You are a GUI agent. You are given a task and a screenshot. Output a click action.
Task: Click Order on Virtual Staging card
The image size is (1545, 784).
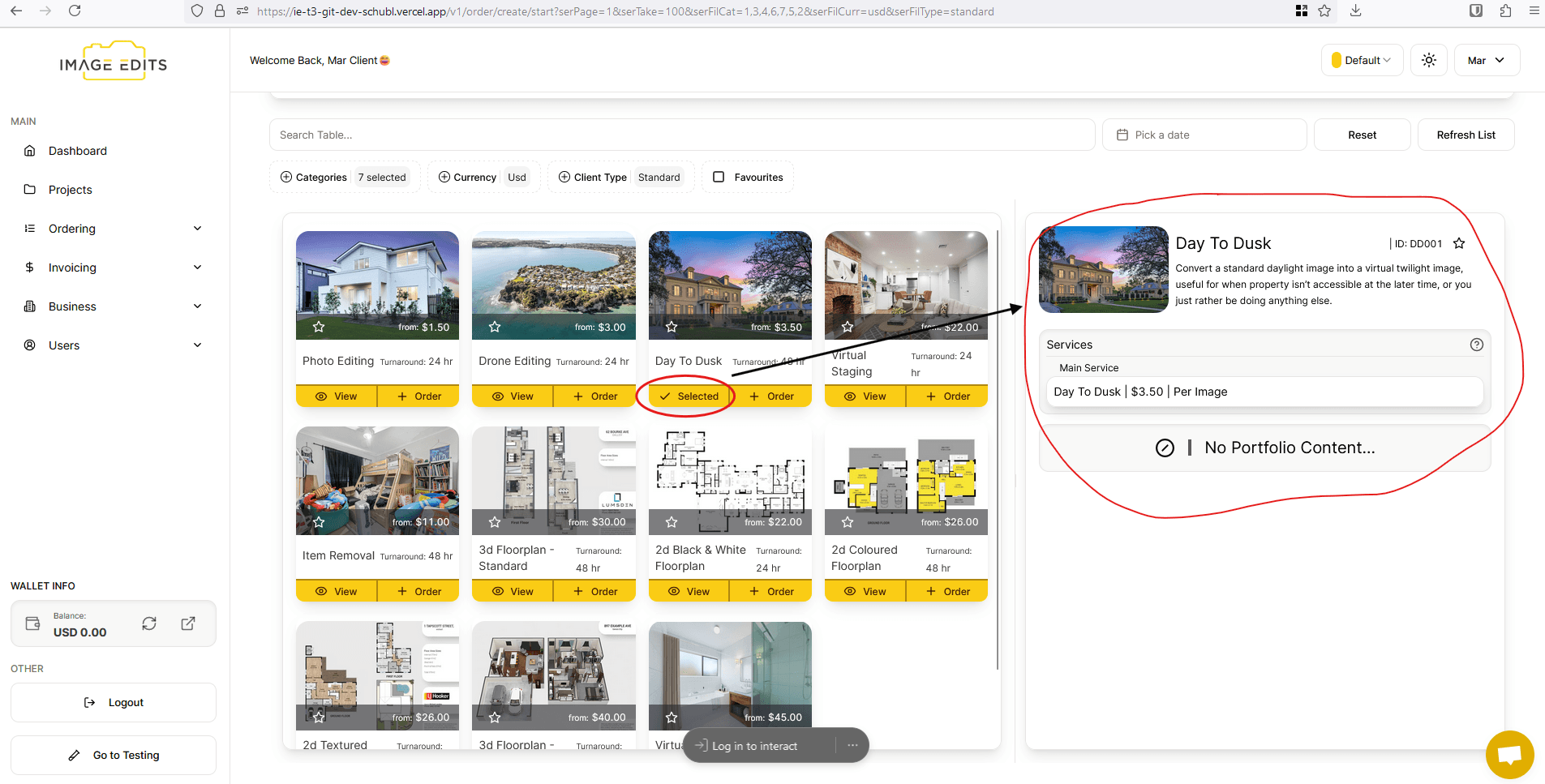tap(946, 396)
